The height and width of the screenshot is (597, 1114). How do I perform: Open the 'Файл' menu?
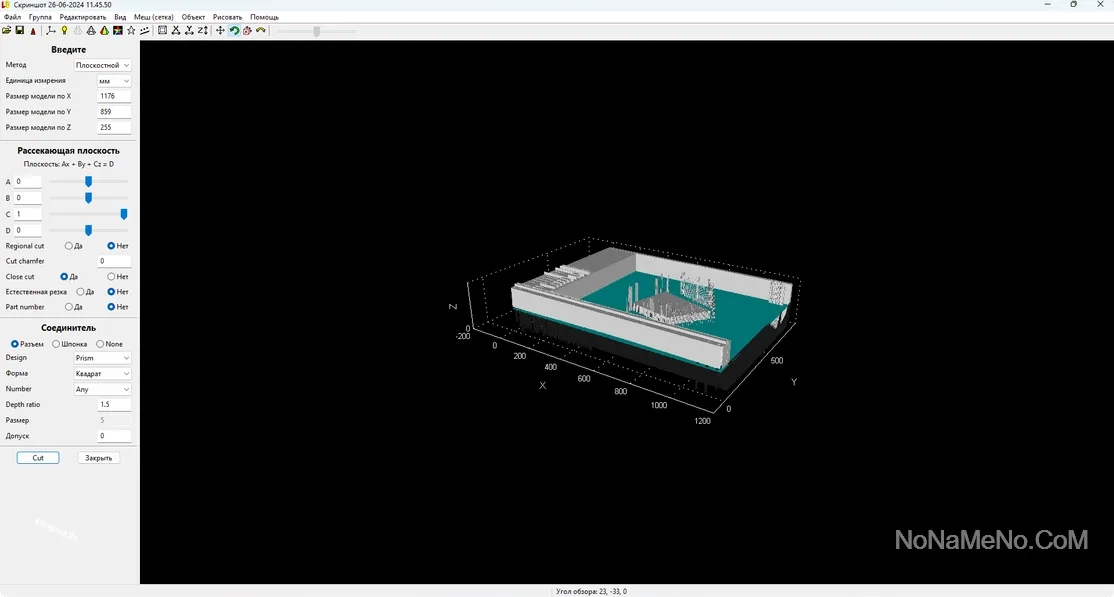pyautogui.click(x=12, y=17)
